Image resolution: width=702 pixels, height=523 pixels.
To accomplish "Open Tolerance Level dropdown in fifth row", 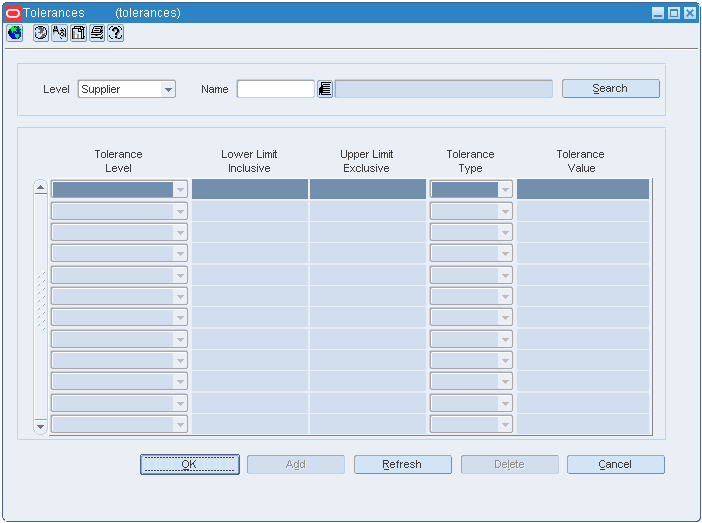I will tap(119, 275).
